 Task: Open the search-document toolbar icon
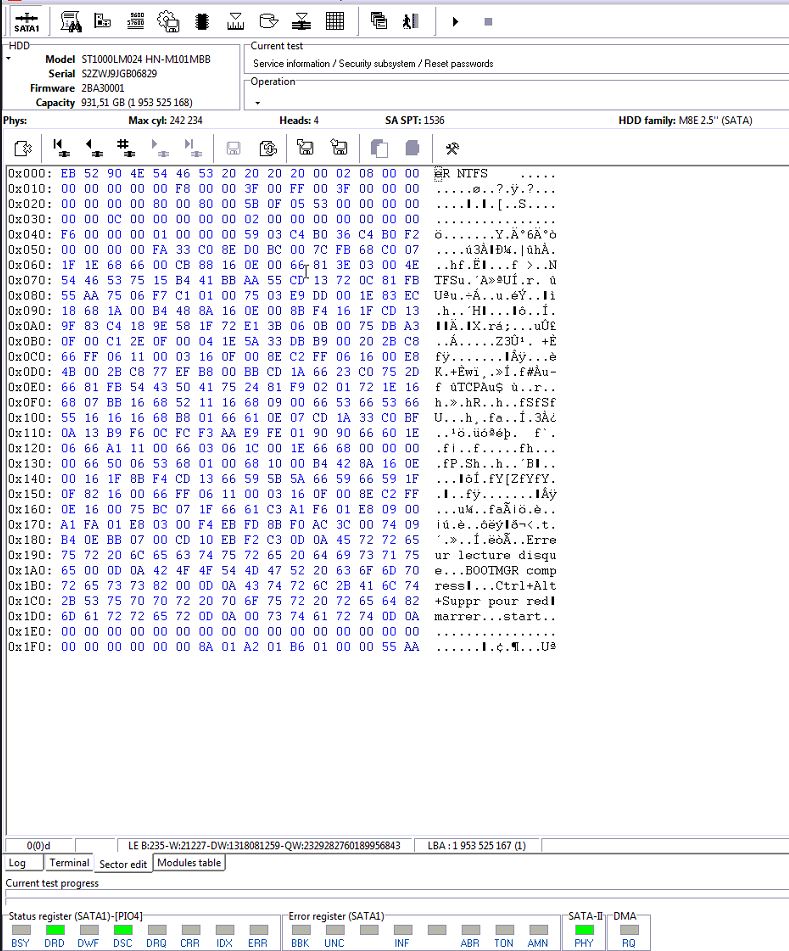pos(72,22)
